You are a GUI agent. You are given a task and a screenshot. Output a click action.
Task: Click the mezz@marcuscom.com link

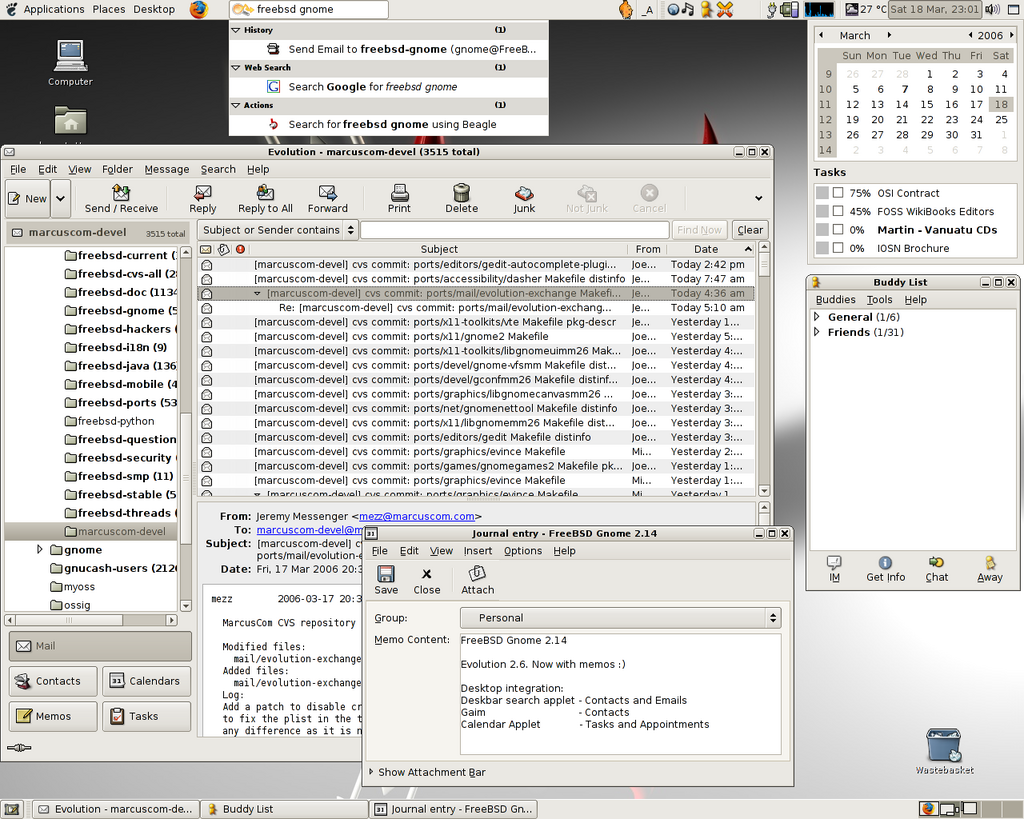[x=417, y=516]
